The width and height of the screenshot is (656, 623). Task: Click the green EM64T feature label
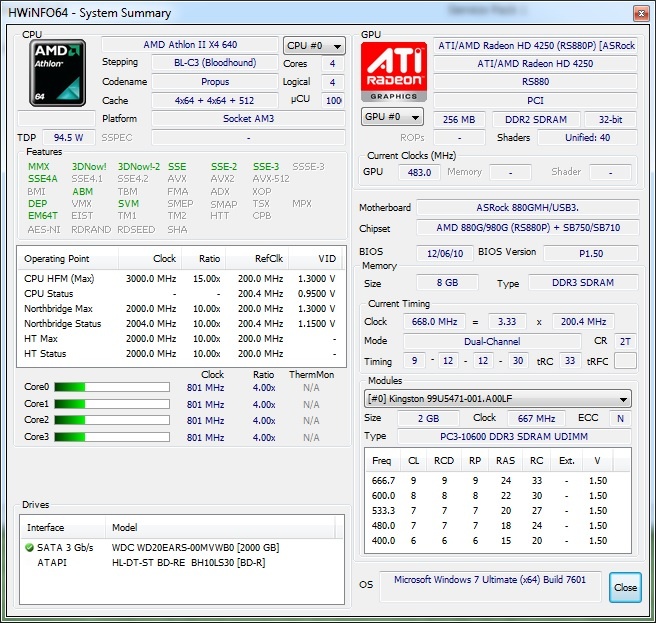pos(43,215)
